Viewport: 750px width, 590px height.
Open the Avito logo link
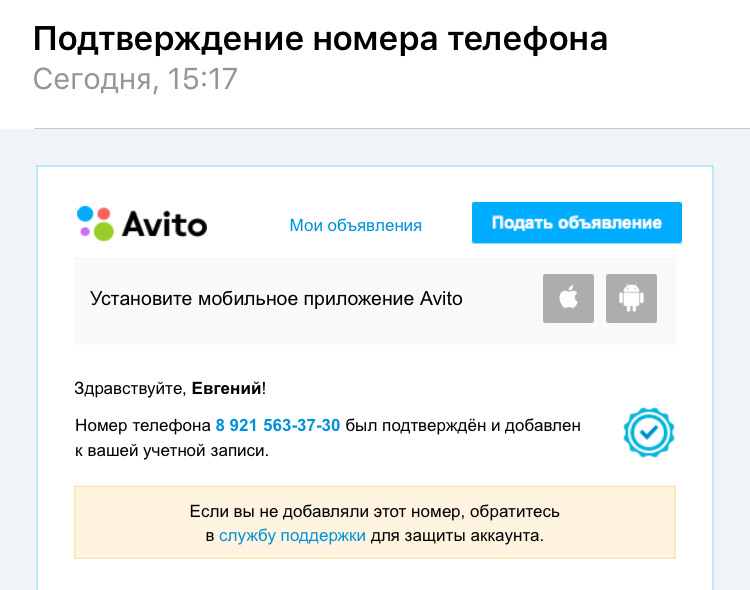tap(142, 223)
